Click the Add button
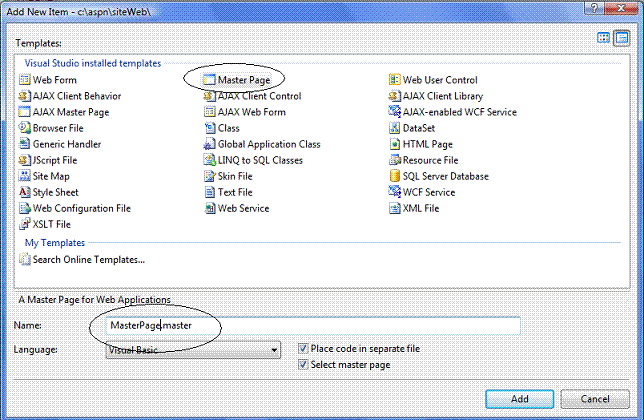 (x=520, y=399)
